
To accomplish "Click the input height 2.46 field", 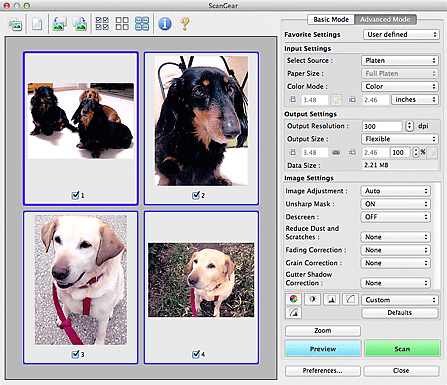I will (376, 100).
